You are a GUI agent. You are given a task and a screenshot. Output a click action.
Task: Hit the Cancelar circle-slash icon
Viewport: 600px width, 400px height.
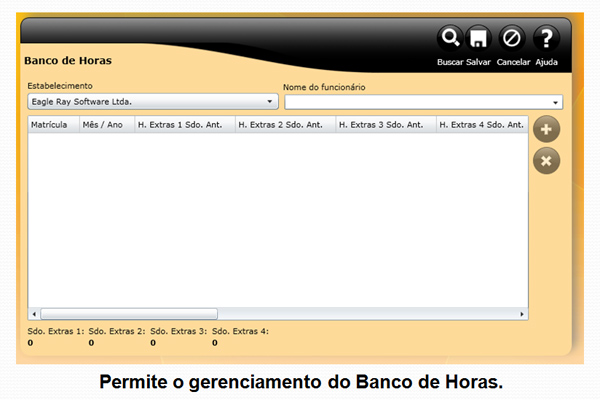point(512,39)
